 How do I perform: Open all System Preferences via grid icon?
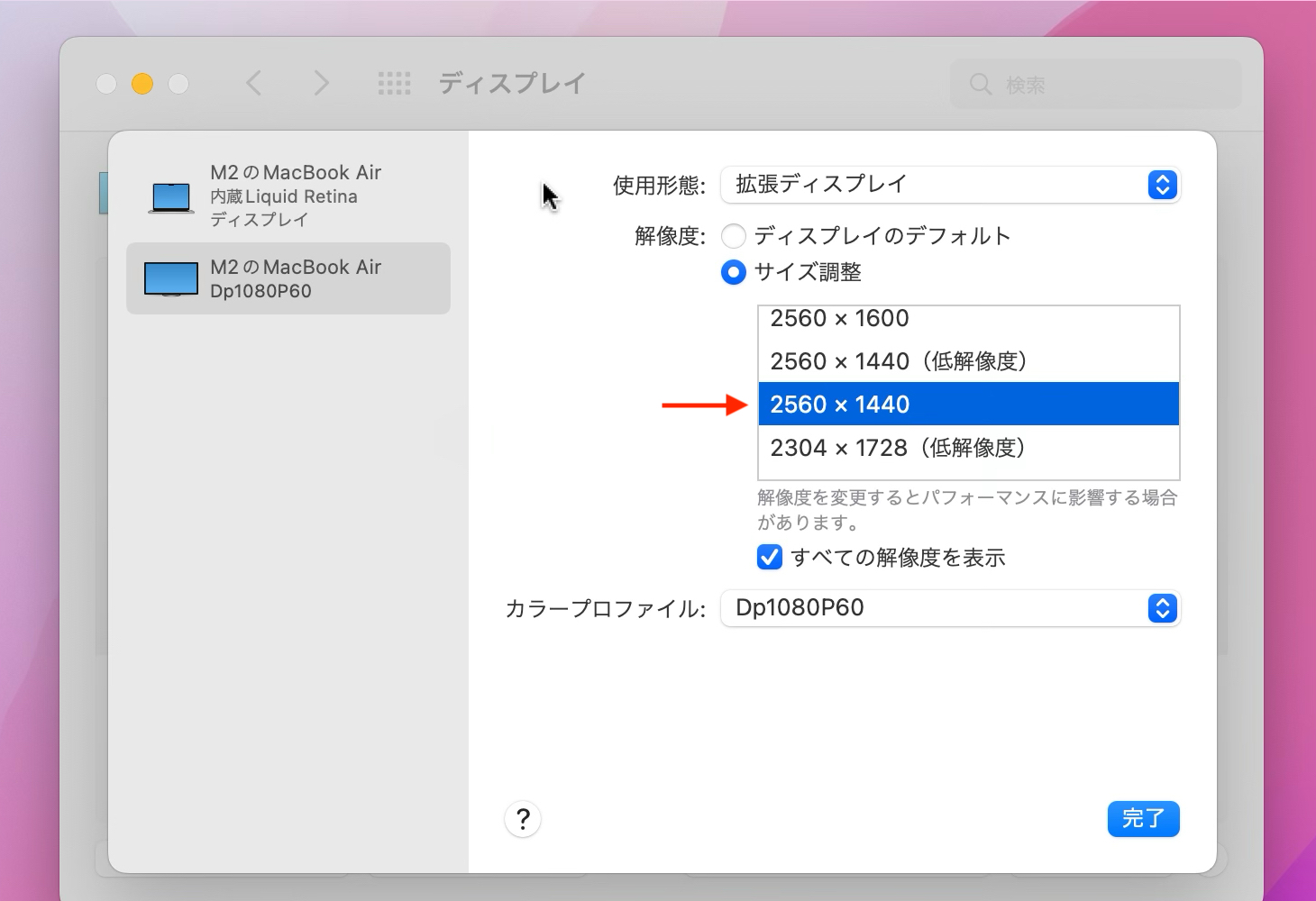tap(394, 83)
